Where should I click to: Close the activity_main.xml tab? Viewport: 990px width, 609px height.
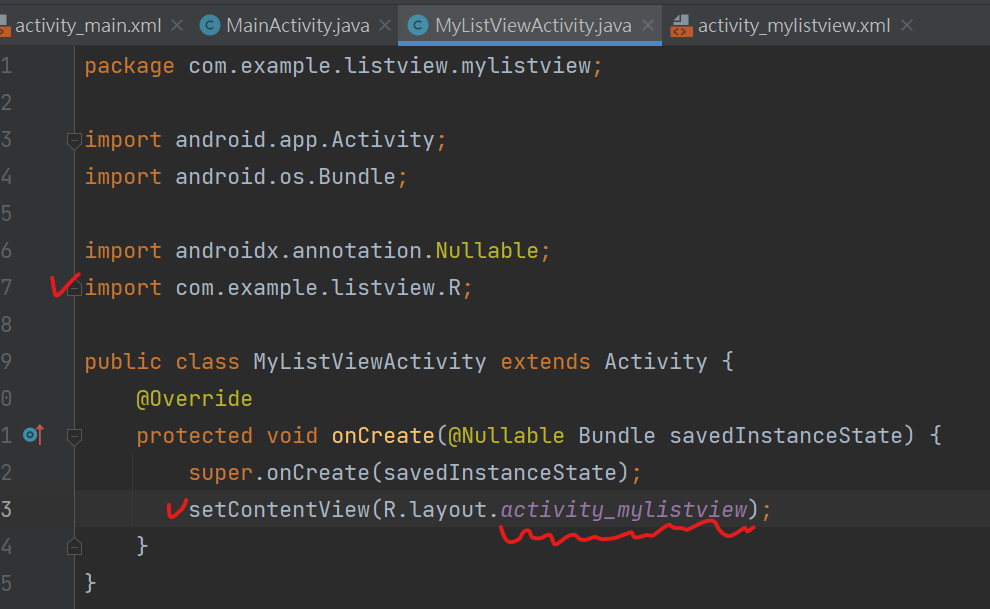[177, 25]
